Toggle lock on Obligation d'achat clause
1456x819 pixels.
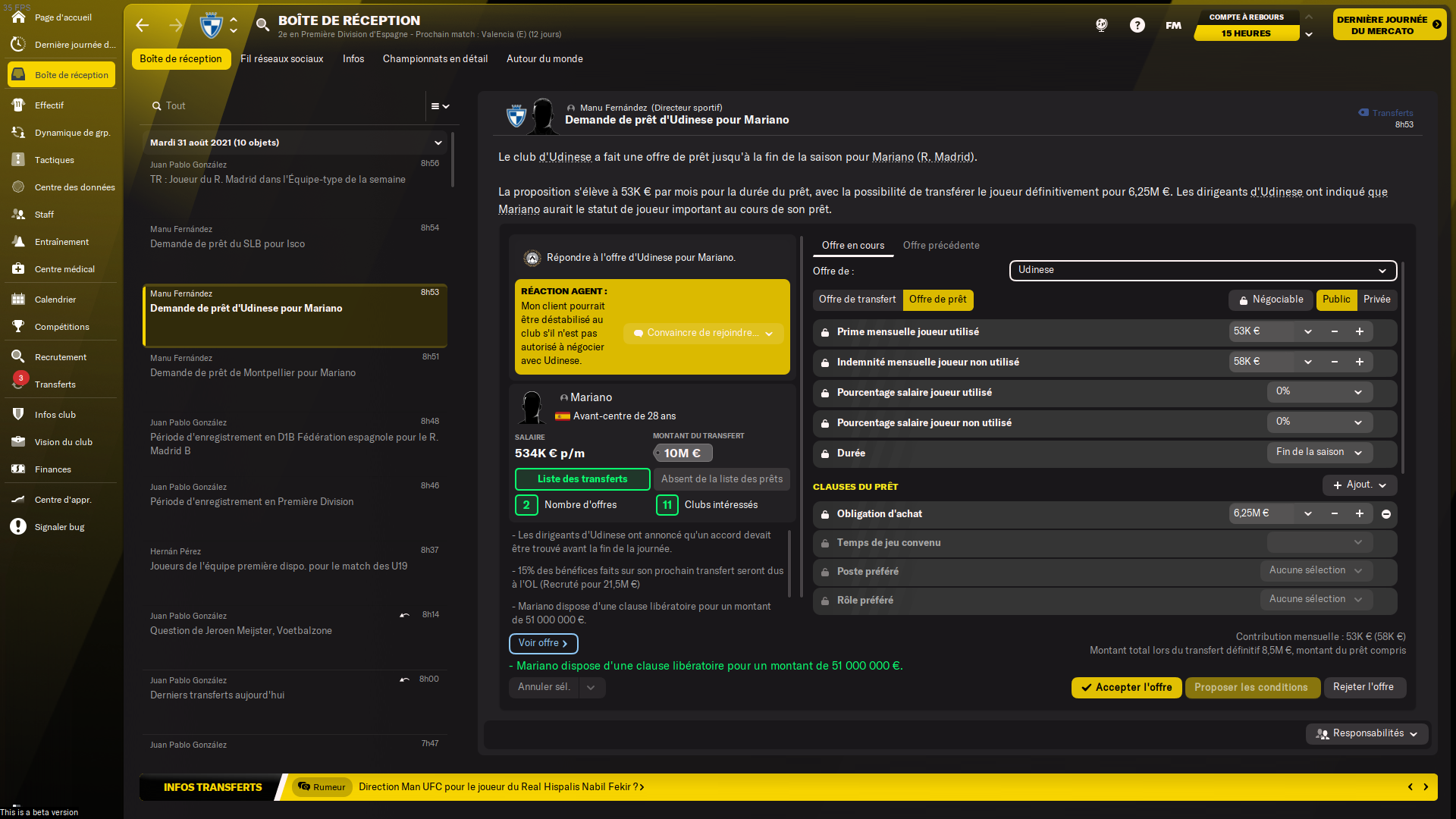pos(825,514)
